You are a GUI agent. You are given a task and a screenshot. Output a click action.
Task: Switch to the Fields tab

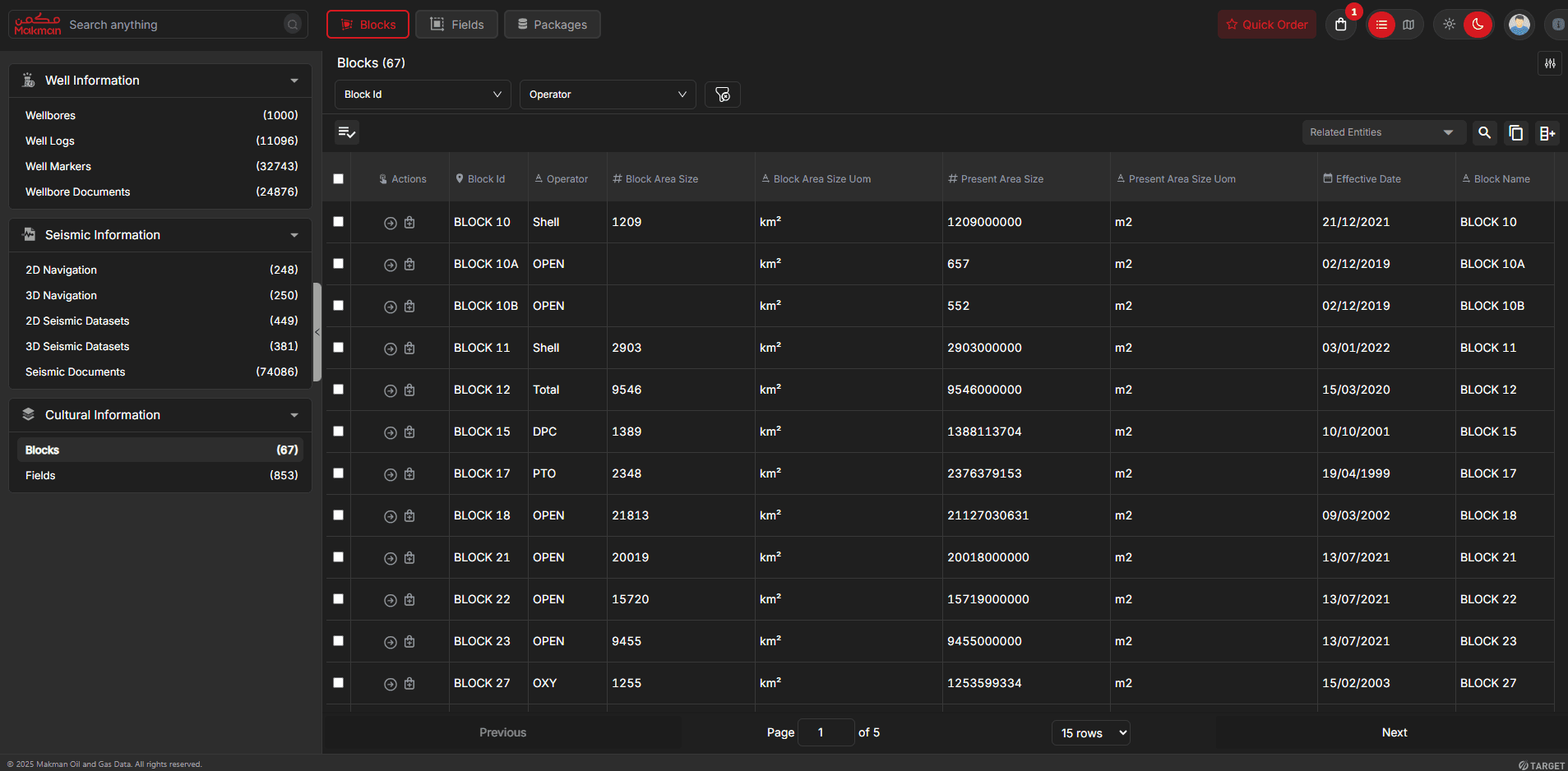[x=456, y=25]
